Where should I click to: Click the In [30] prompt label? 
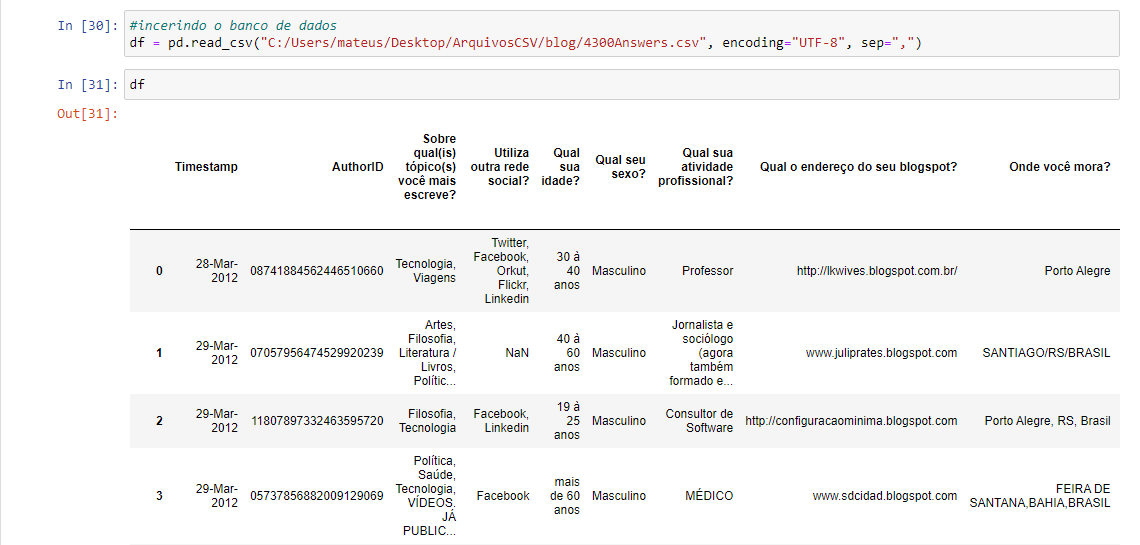[87, 25]
